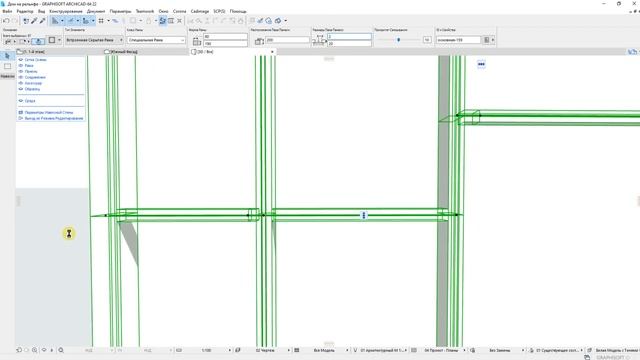Click the Undo arrow icon

click(6, 21)
